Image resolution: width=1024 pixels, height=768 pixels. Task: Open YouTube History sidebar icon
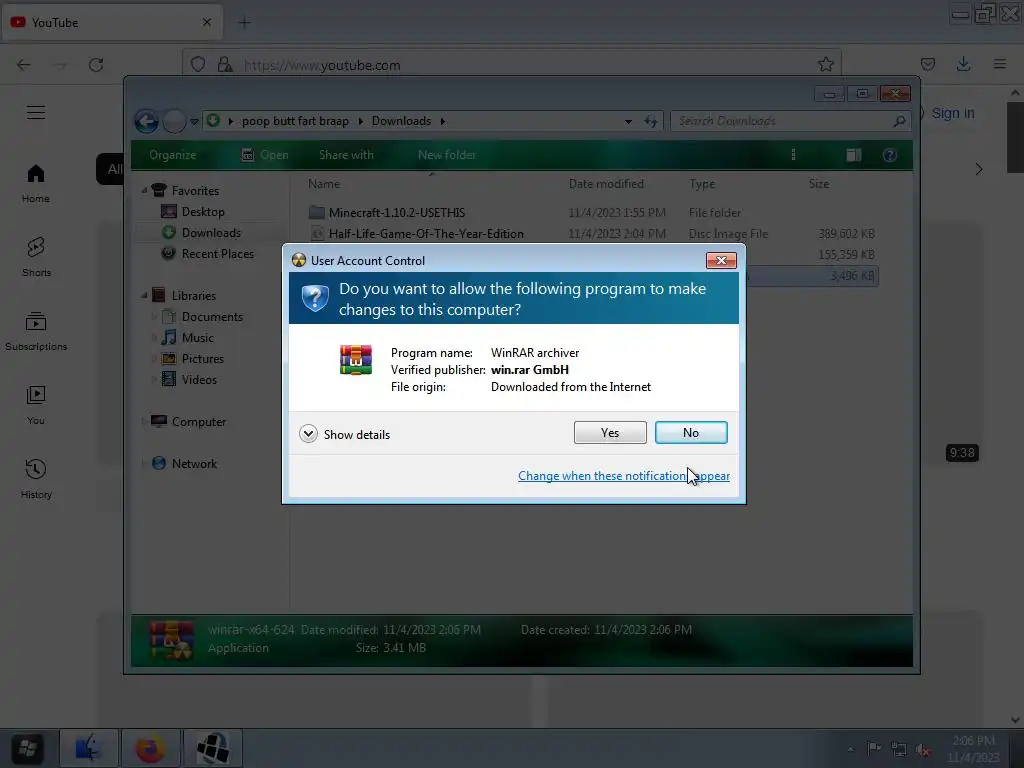[x=36, y=479]
